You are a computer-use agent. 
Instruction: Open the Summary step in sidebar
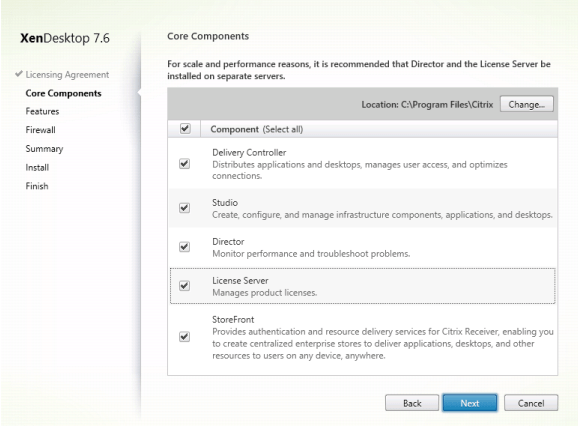[44, 149]
